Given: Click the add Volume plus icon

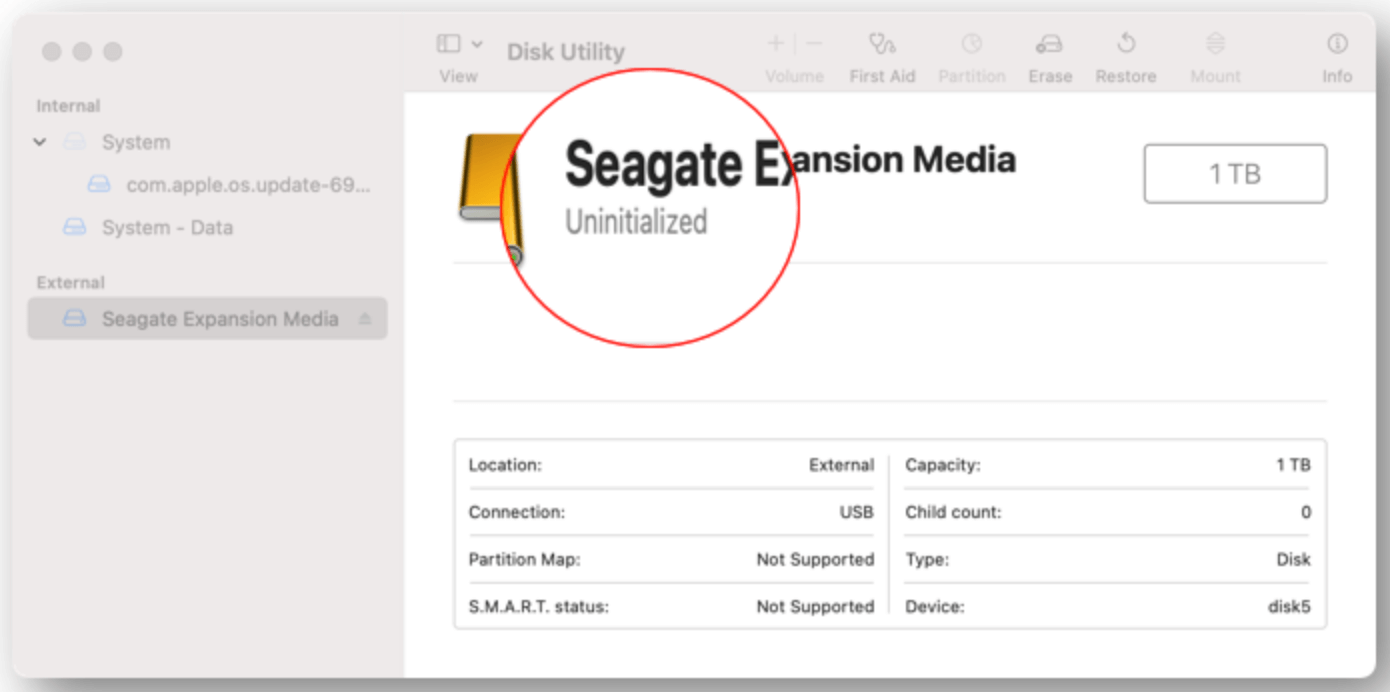Looking at the screenshot, I should coord(775,43).
